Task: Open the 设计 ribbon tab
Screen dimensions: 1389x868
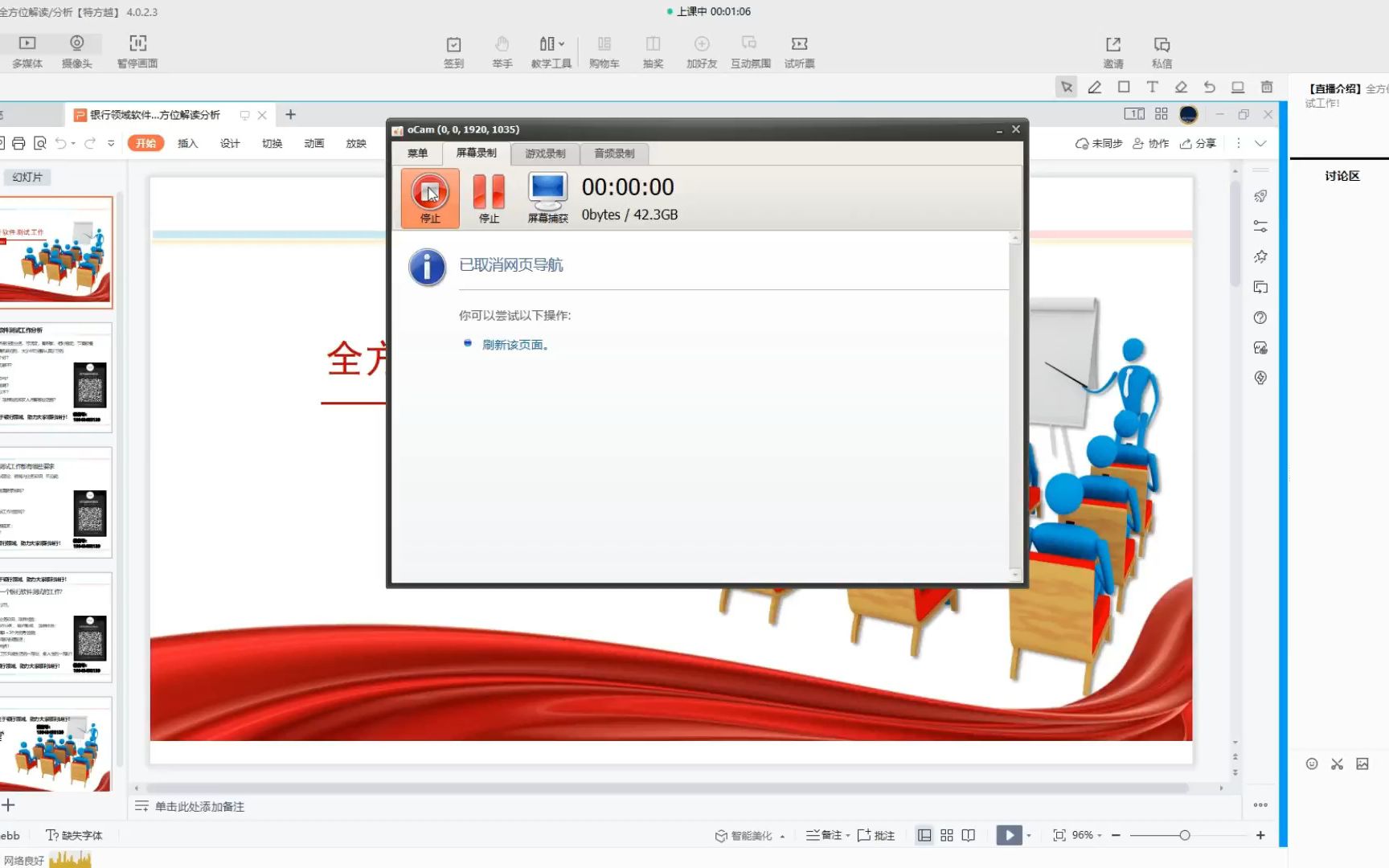Action: point(230,143)
